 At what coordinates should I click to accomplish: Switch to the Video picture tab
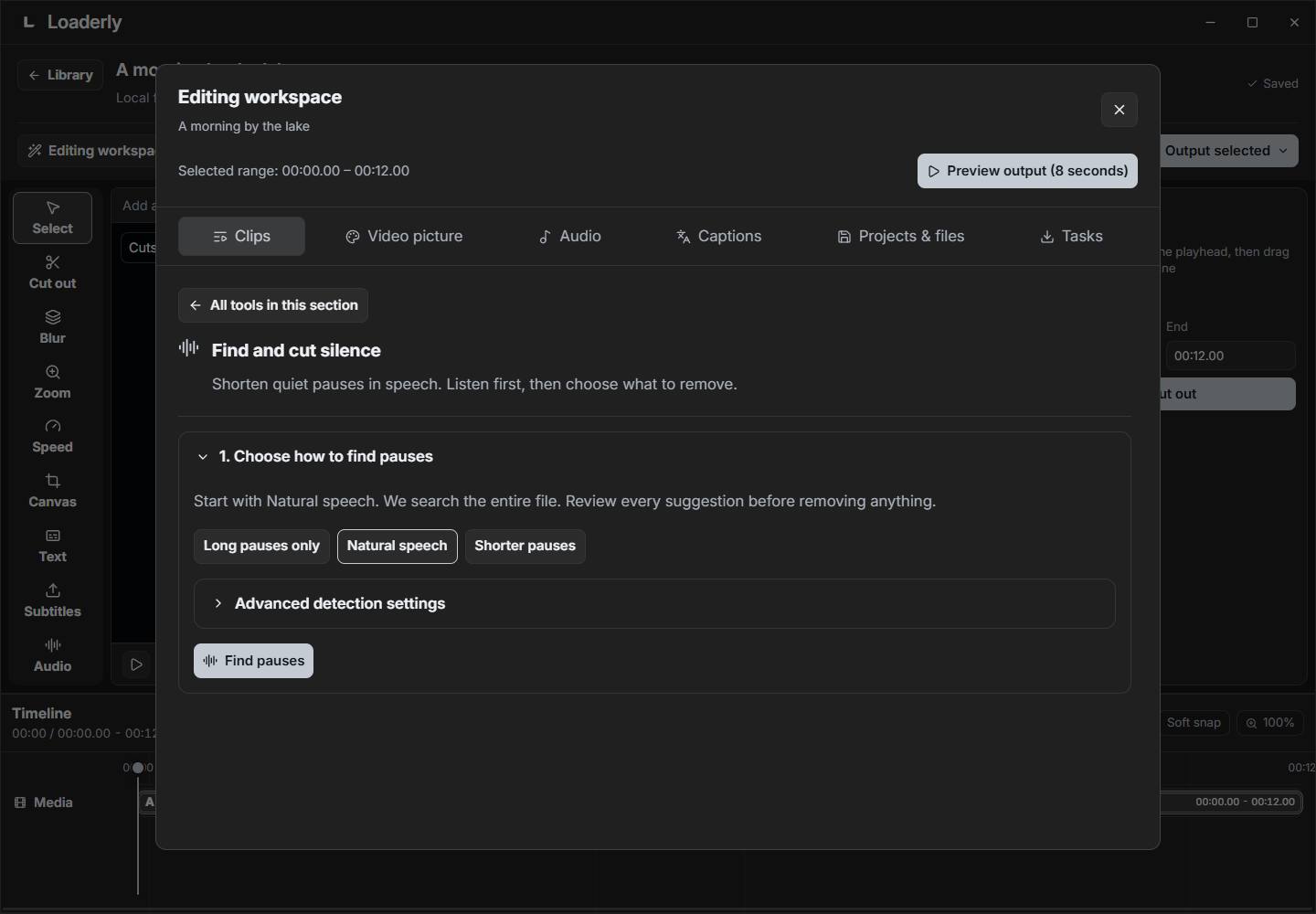[404, 236]
